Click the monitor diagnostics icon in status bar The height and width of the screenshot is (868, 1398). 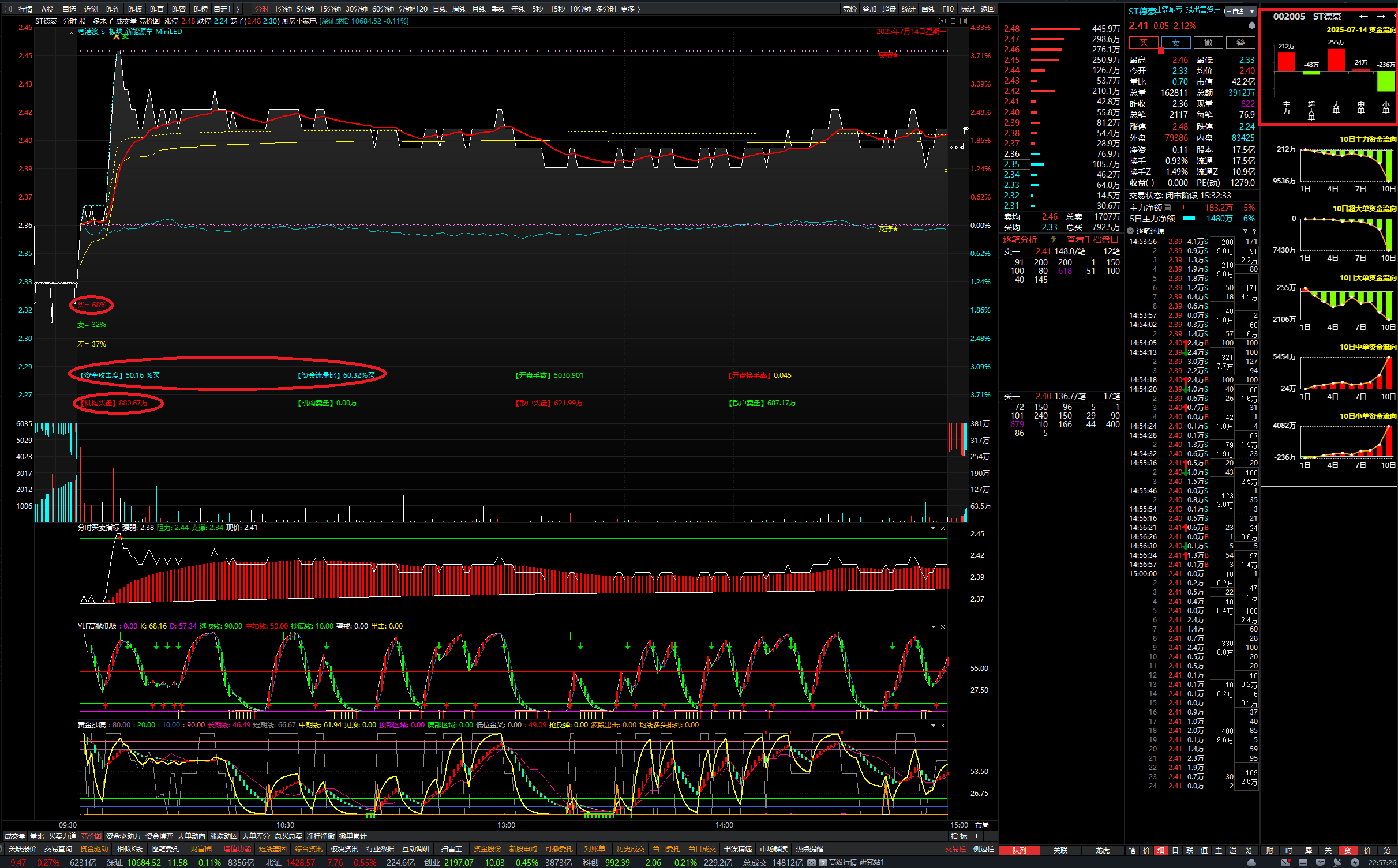tap(1320, 862)
